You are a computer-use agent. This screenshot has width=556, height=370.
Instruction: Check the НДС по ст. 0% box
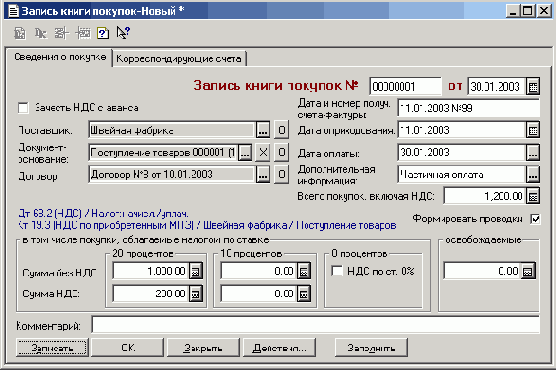[x=337, y=271]
